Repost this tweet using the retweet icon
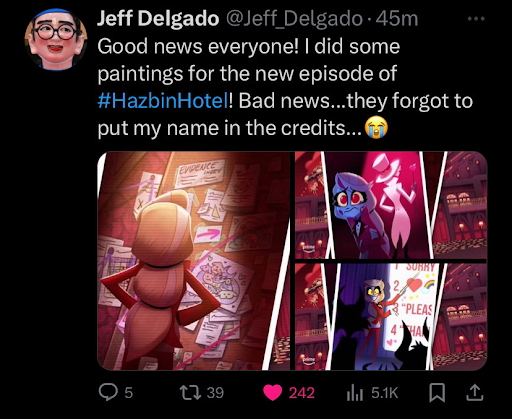 [x=190, y=392]
